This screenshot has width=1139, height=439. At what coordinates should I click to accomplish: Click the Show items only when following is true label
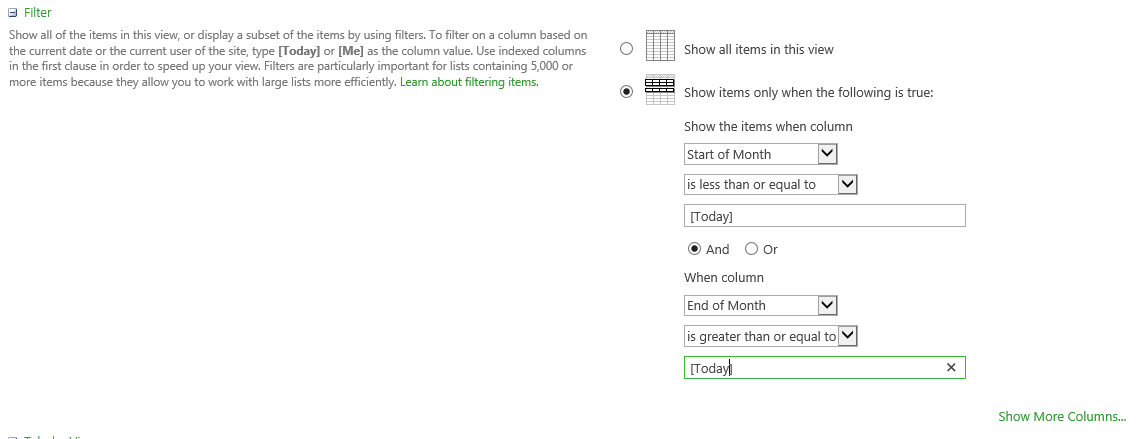(808, 92)
